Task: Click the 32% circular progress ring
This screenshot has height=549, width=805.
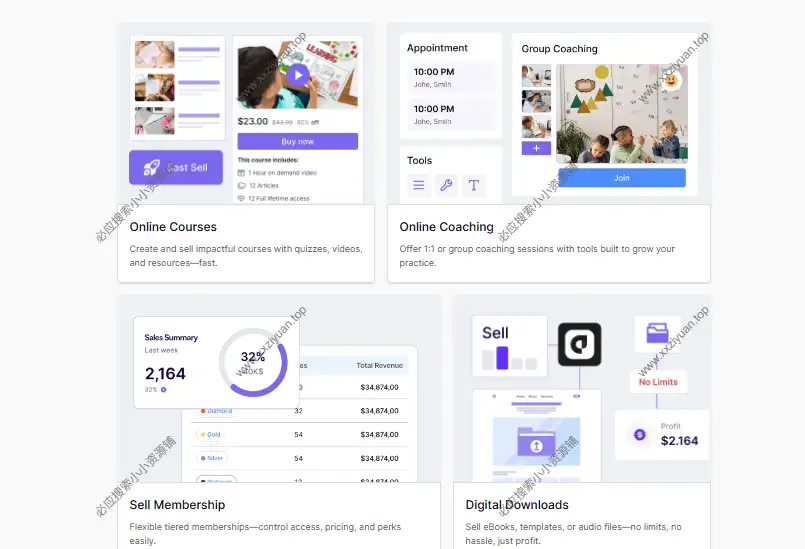Action: point(253,362)
